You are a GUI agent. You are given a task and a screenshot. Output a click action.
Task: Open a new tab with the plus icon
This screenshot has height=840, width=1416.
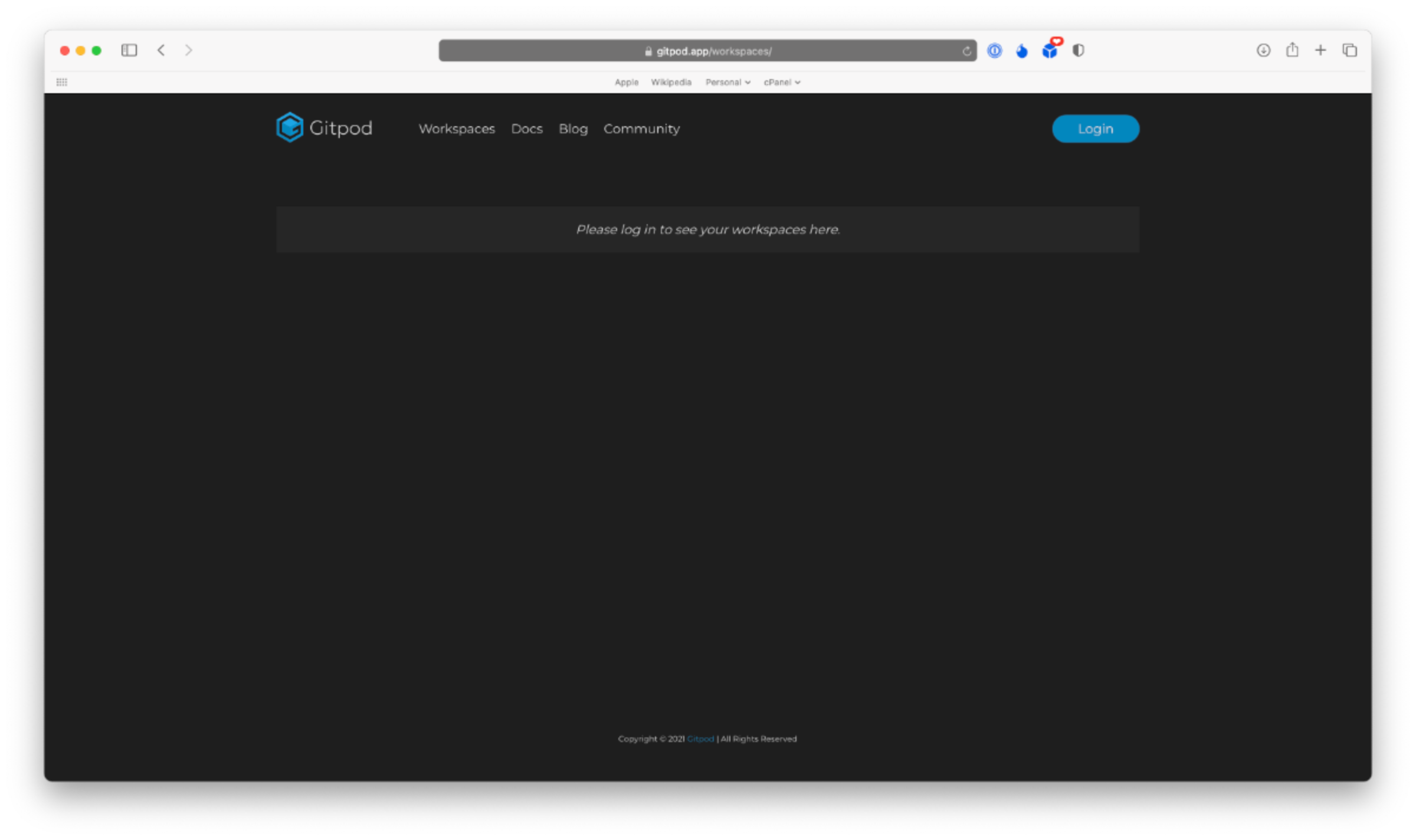click(1320, 50)
